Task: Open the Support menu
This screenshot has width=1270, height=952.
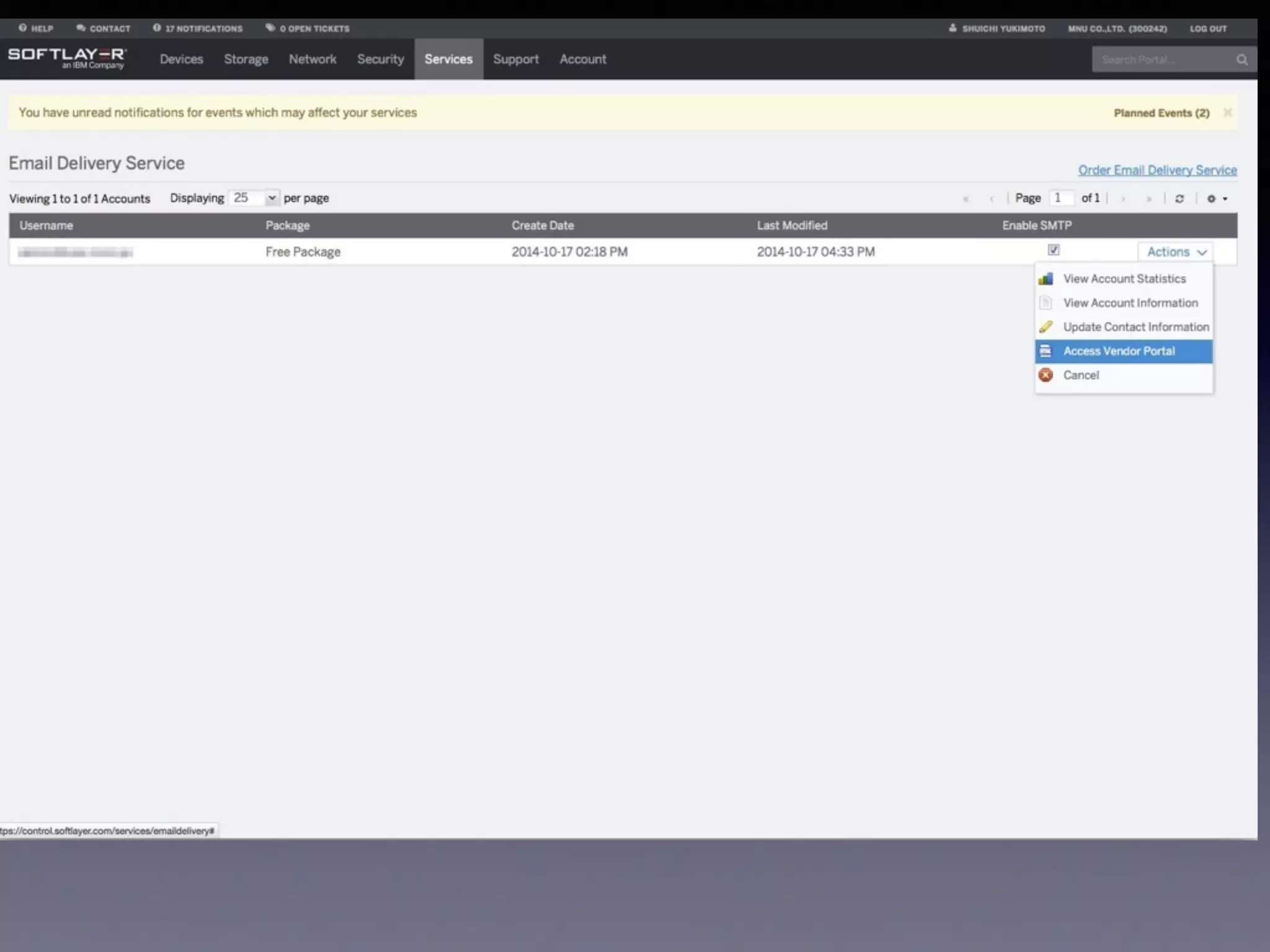Action: click(516, 59)
